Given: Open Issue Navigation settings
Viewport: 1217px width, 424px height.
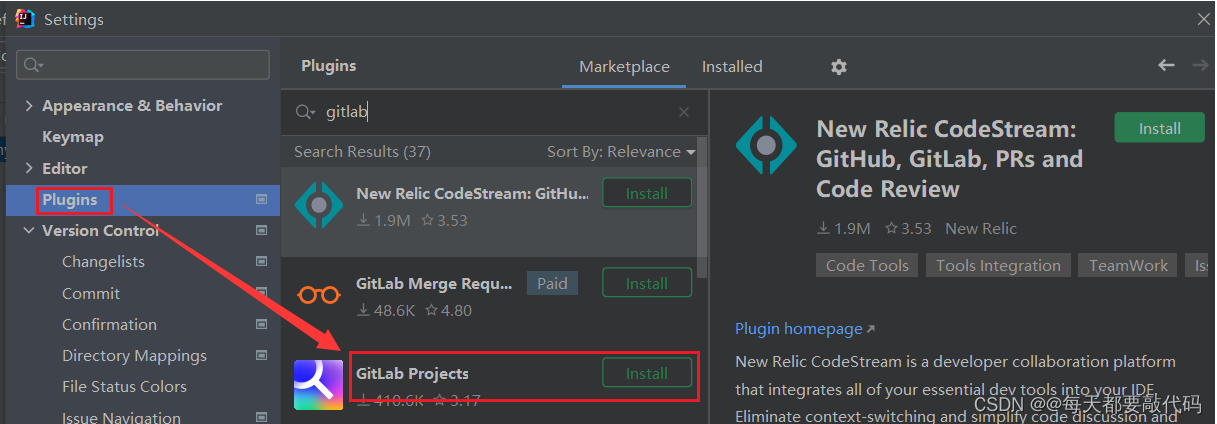Looking at the screenshot, I should (121, 417).
